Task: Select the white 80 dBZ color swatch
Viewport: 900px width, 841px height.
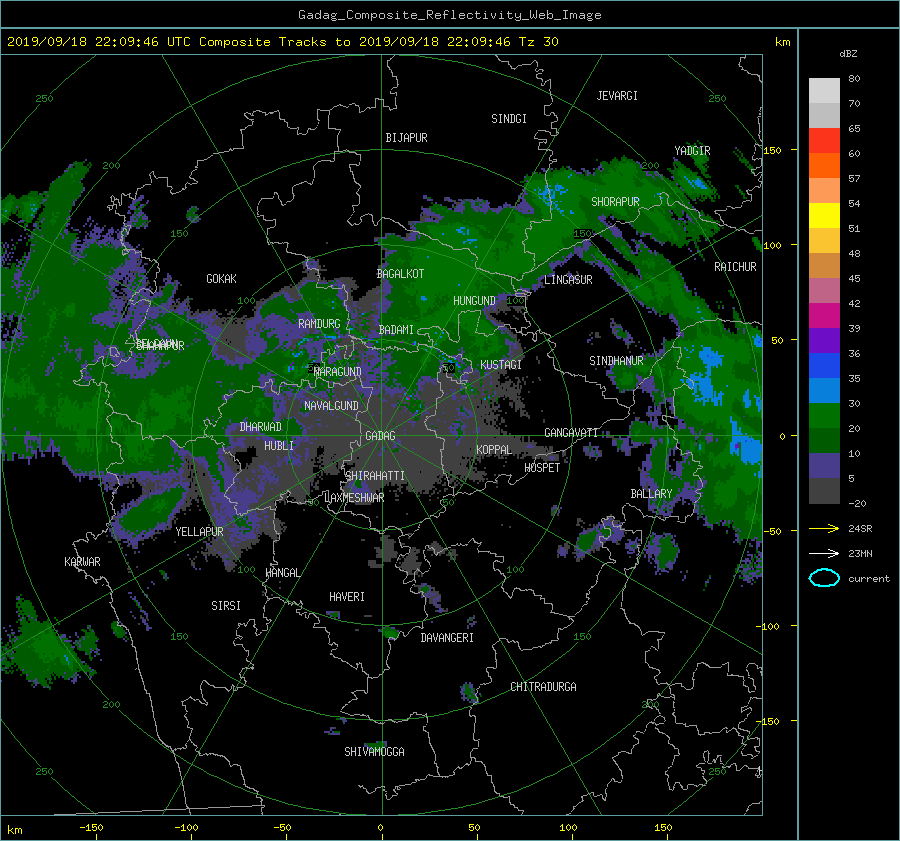Action: click(824, 90)
